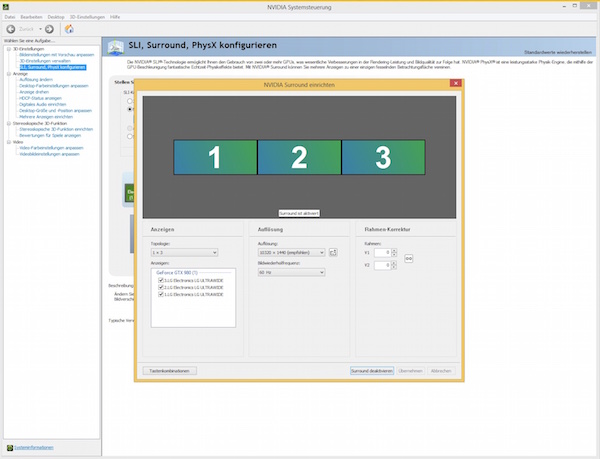Select 3D-Einstellungen verwalten in tree
This screenshot has width=600, height=459.
pos(45,61)
